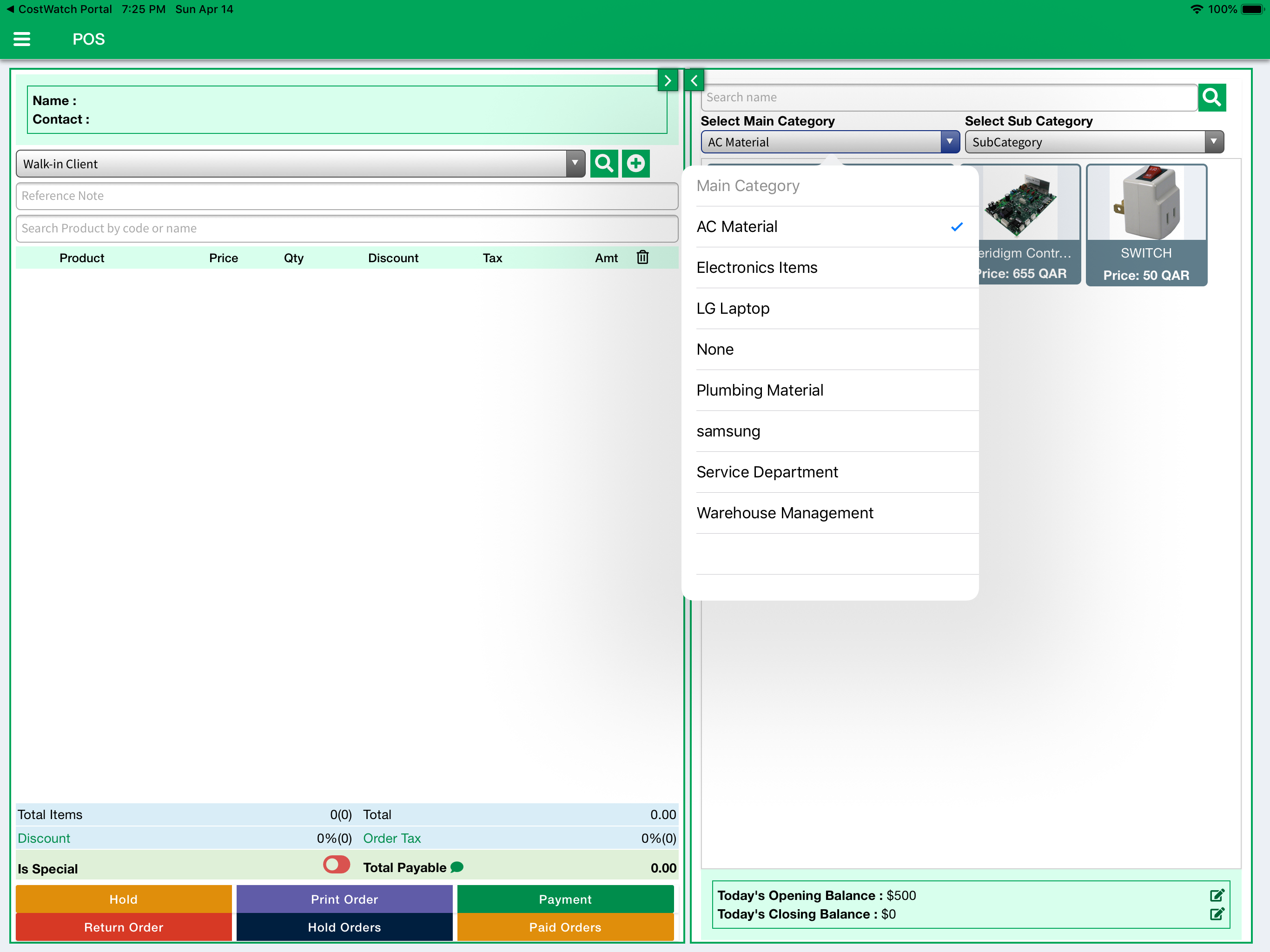The height and width of the screenshot is (952, 1270).
Task: Collapse product panel with left chevron
Action: click(694, 81)
